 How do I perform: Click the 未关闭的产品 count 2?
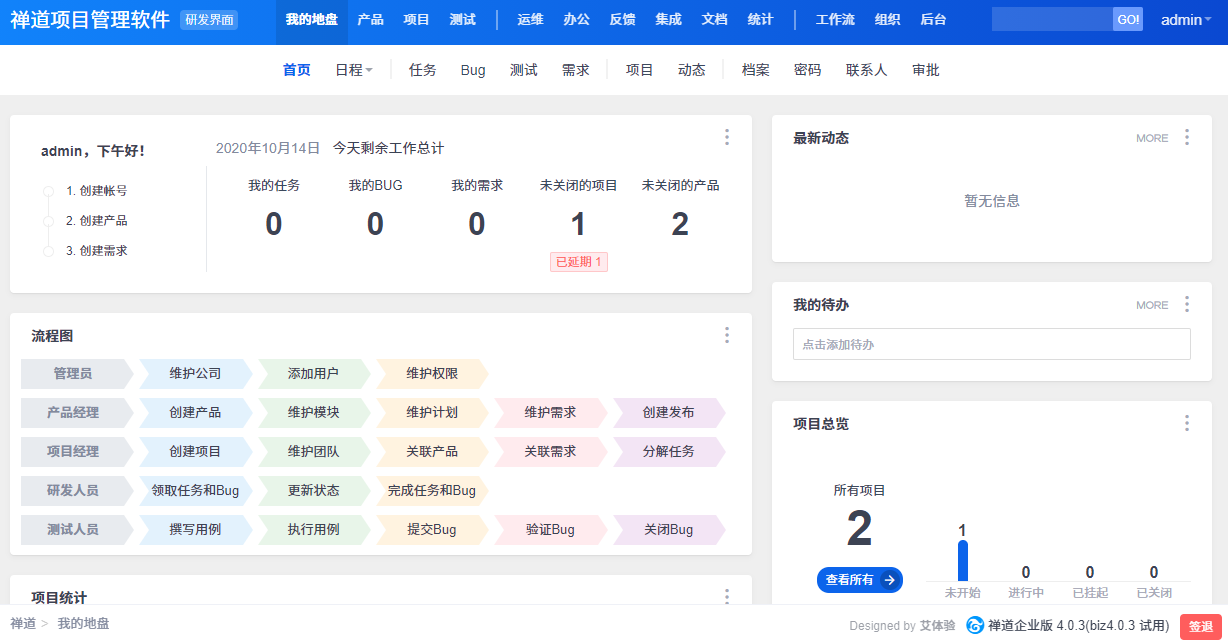click(680, 225)
